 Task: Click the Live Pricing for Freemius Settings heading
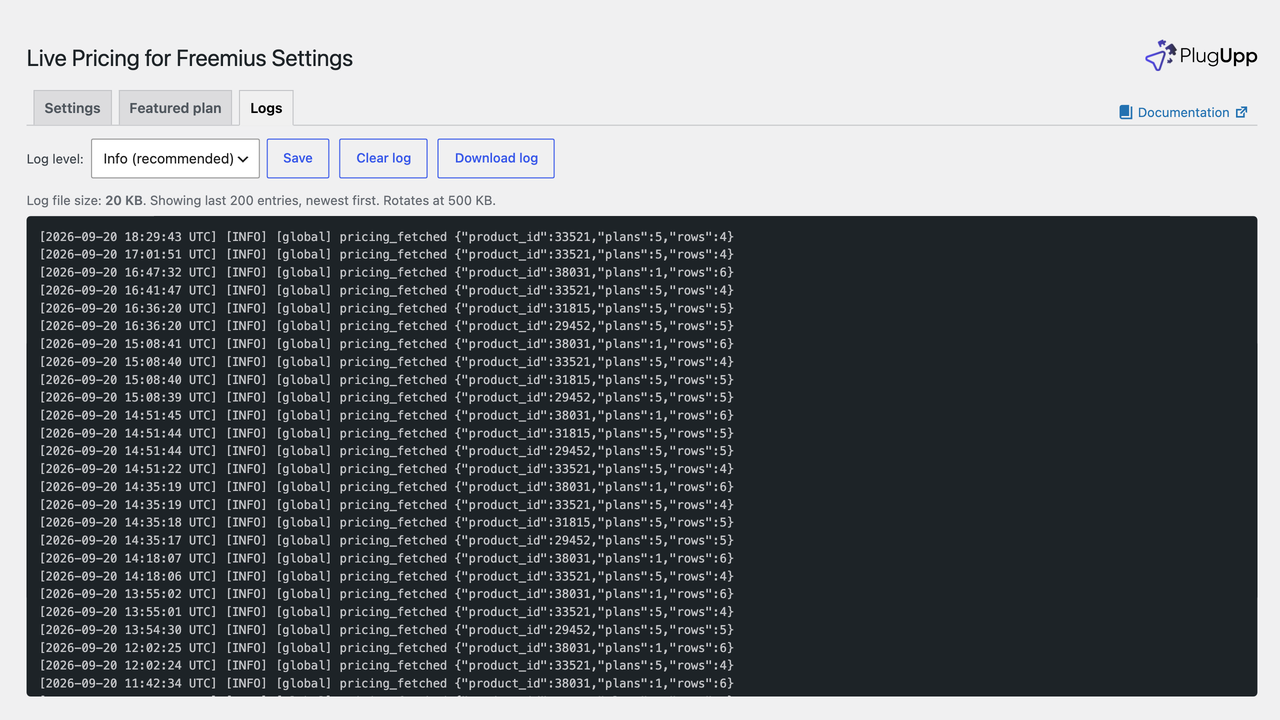click(x=190, y=58)
